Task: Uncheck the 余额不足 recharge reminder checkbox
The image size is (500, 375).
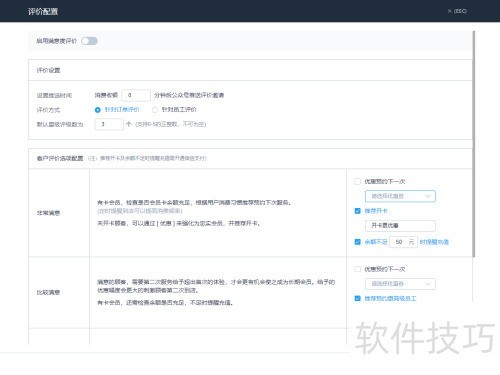Action: click(358, 242)
